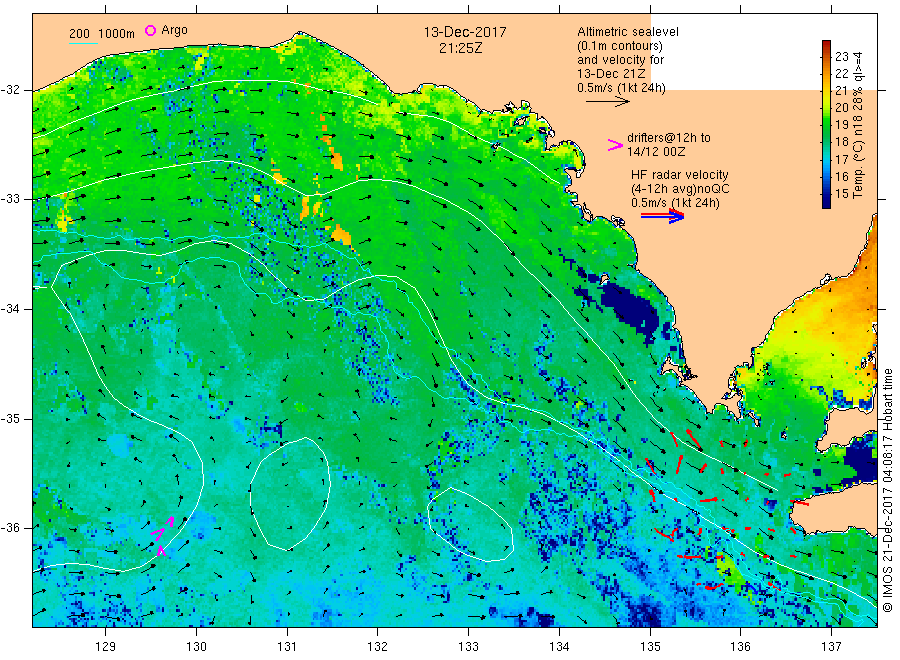Click the latitude axis label -33

click(10, 199)
